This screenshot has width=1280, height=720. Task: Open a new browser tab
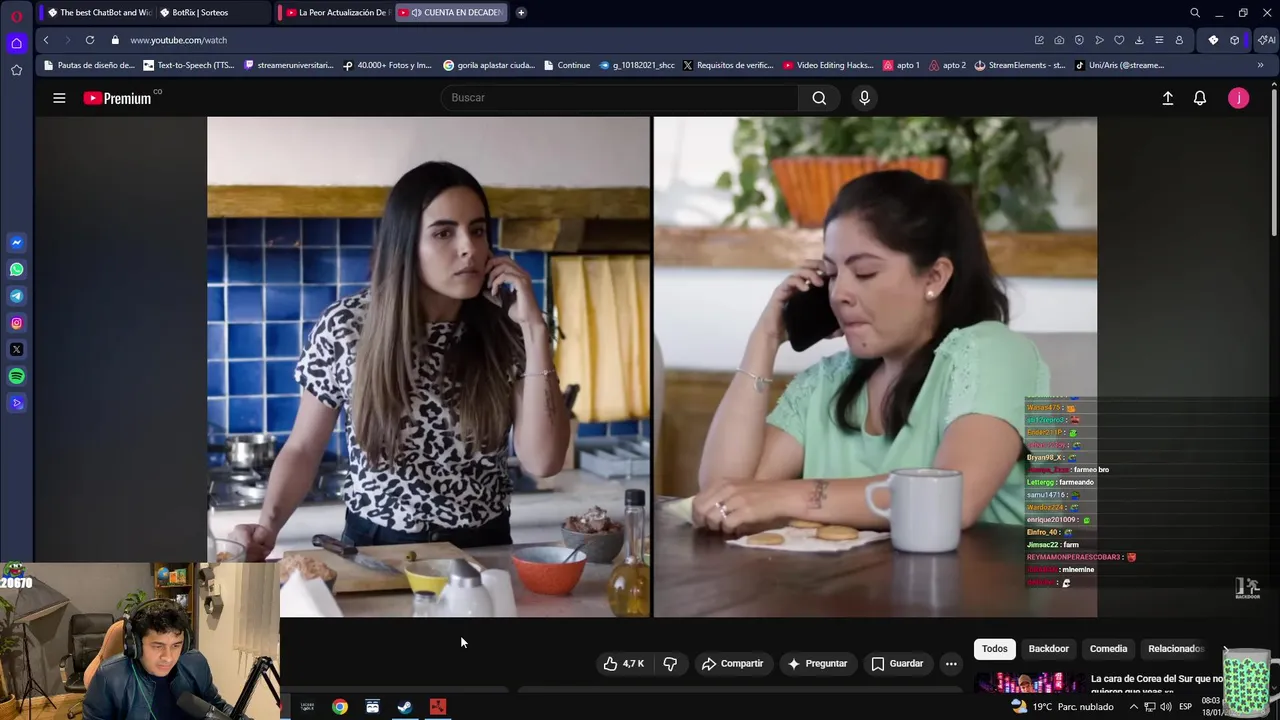521,13
